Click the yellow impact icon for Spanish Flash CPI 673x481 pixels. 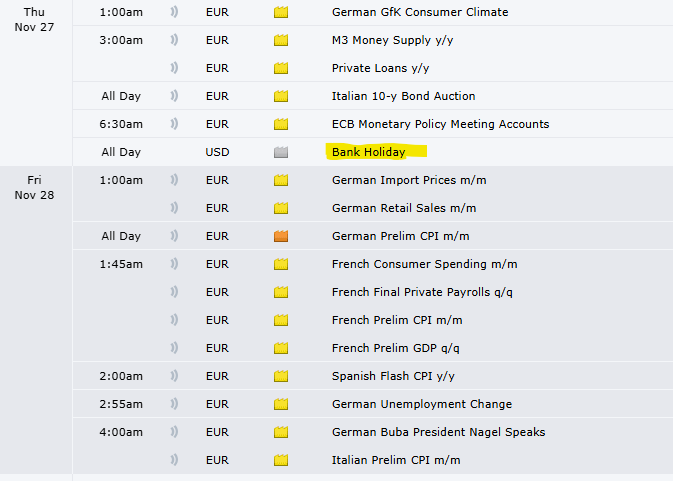[x=280, y=376]
